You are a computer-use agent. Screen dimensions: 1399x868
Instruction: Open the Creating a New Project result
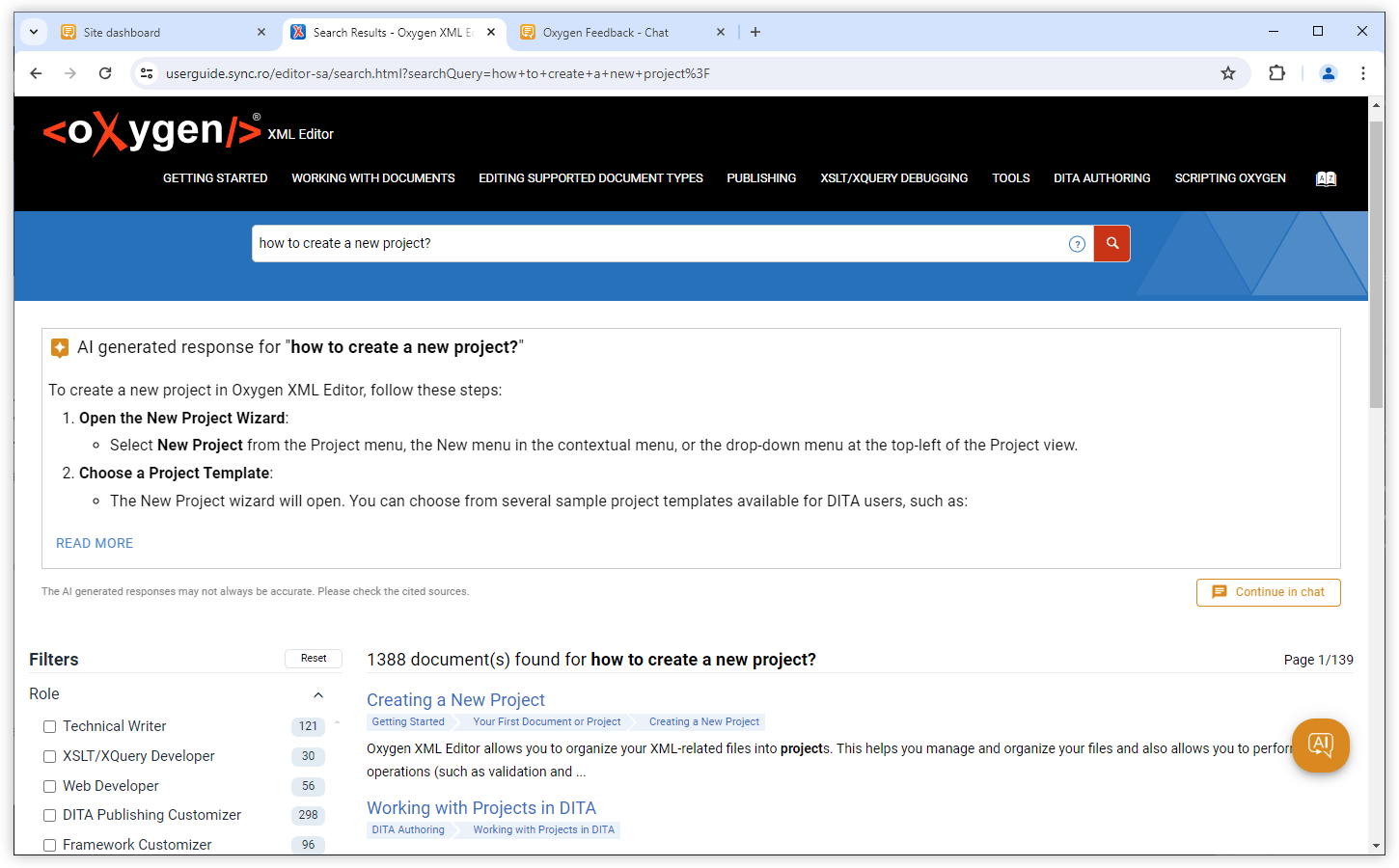click(455, 700)
